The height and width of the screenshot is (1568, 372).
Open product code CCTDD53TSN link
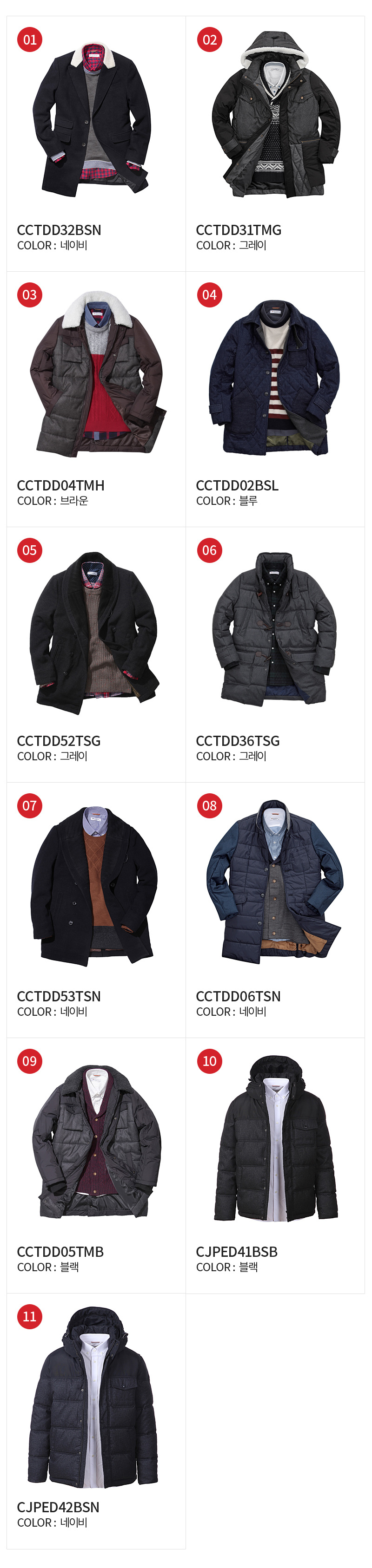pyautogui.click(x=59, y=996)
